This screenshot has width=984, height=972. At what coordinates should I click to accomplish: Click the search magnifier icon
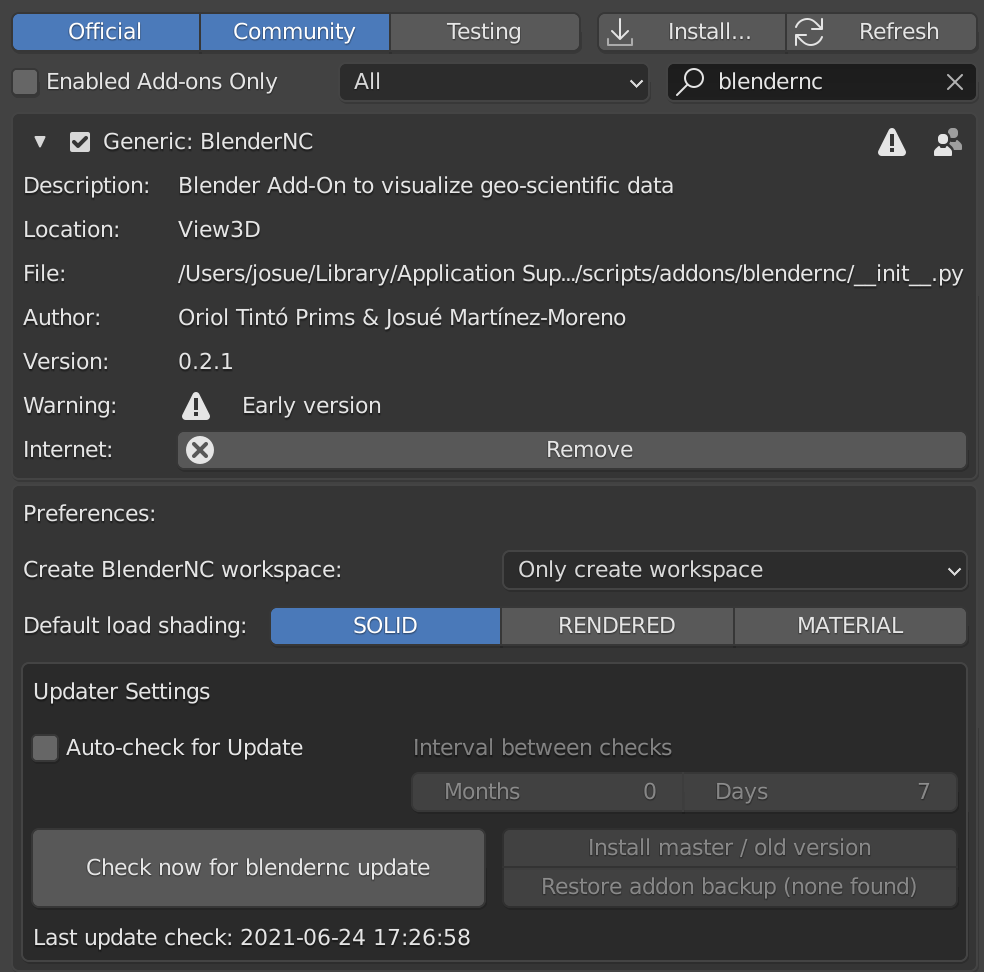tap(691, 82)
